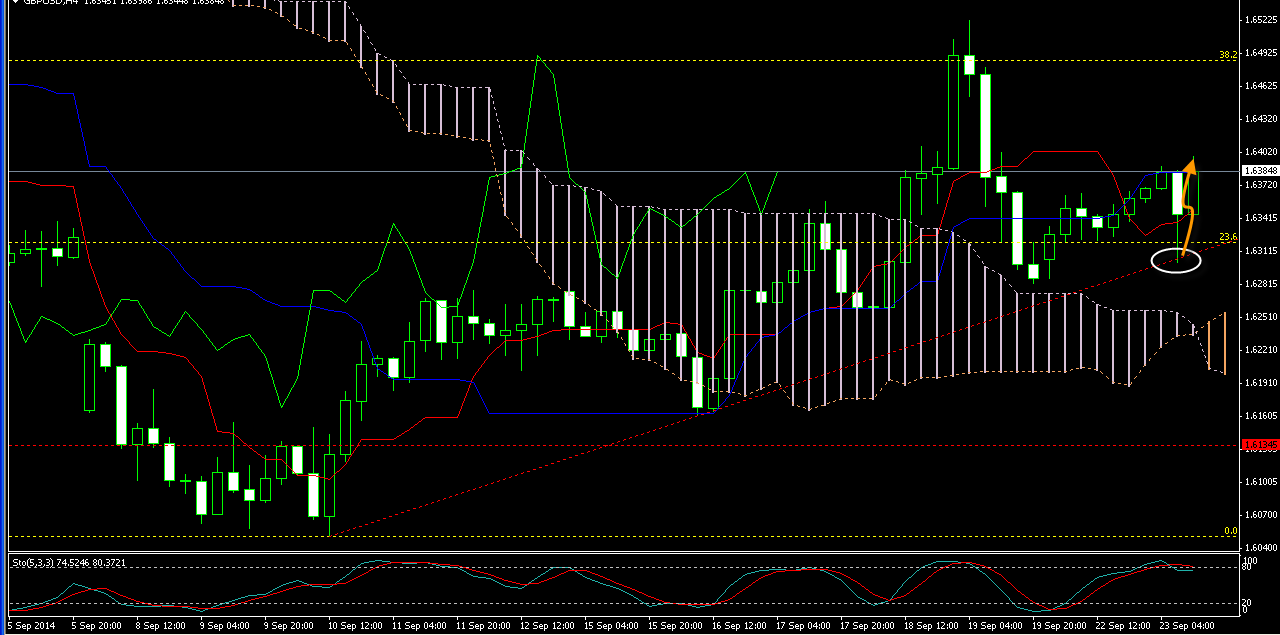The image size is (1280, 635).
Task: Click the 22 Sep 12:00 time label
Action: 1124,625
